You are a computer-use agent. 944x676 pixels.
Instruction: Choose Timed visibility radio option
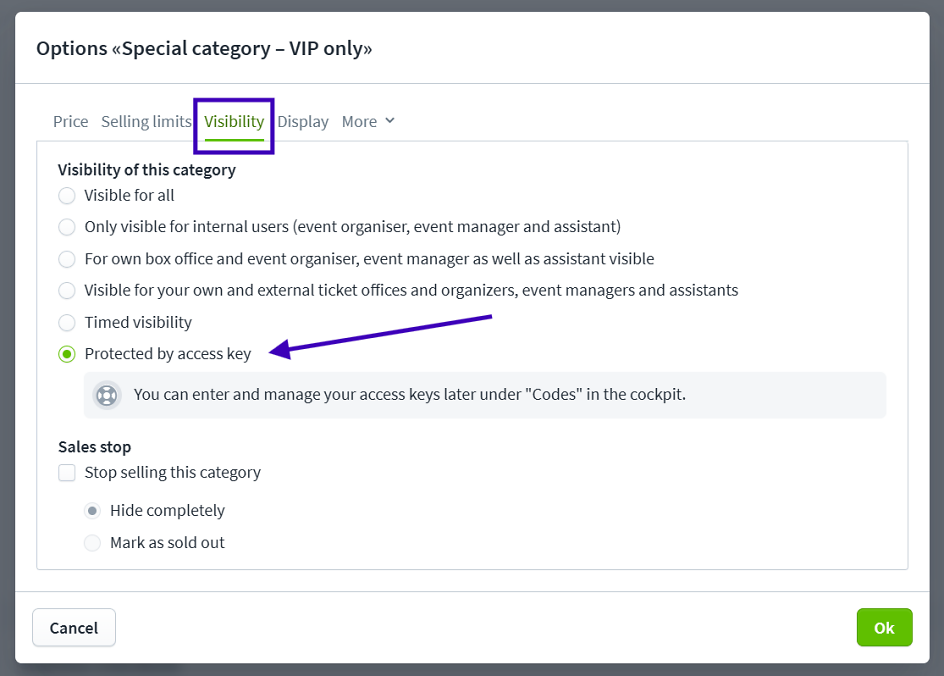point(67,323)
